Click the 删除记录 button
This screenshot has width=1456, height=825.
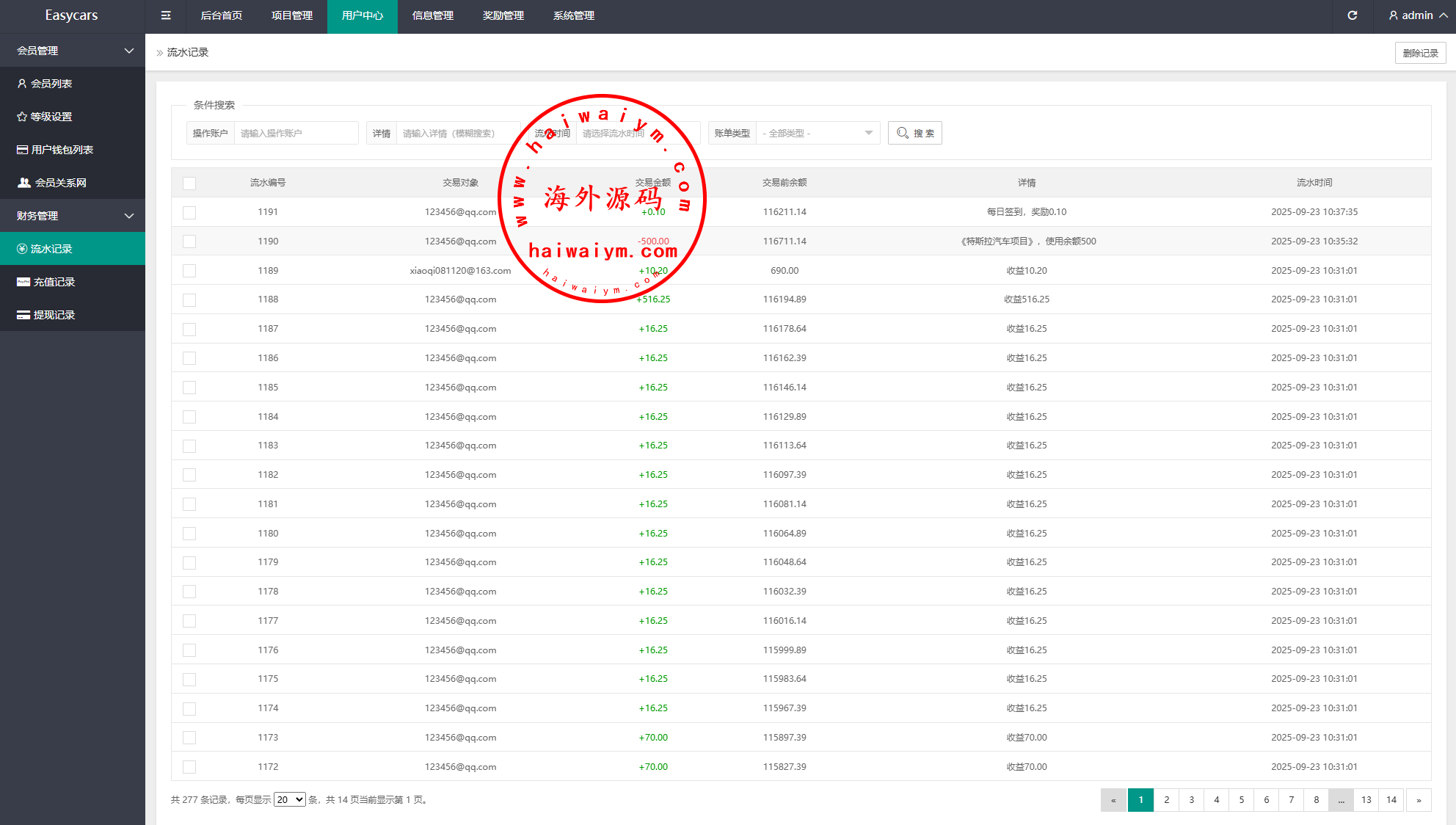tap(1420, 53)
